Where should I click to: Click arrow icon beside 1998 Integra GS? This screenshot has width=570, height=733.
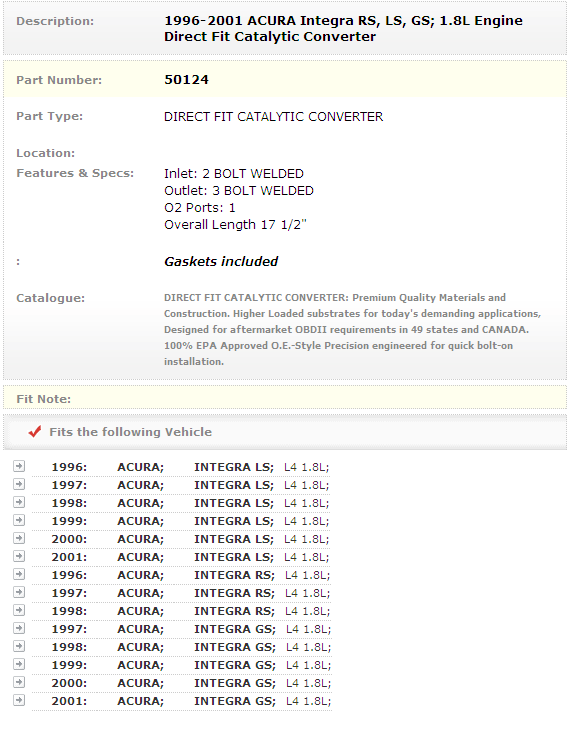[x=19, y=646]
